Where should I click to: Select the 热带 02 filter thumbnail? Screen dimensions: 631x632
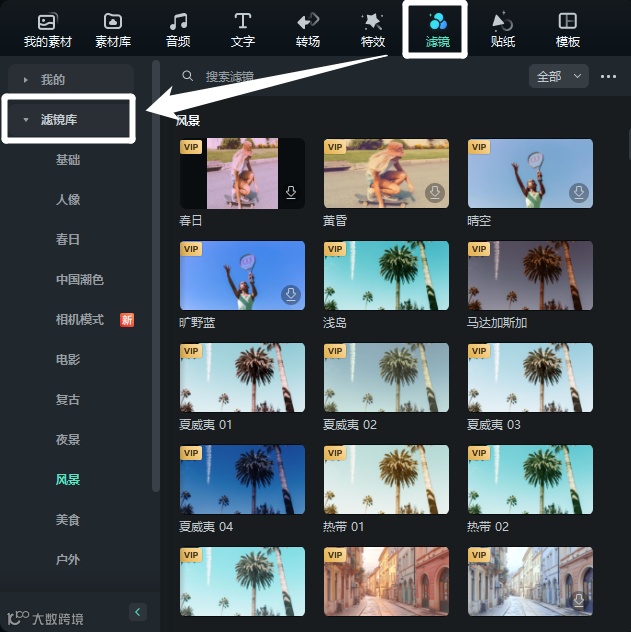point(530,479)
